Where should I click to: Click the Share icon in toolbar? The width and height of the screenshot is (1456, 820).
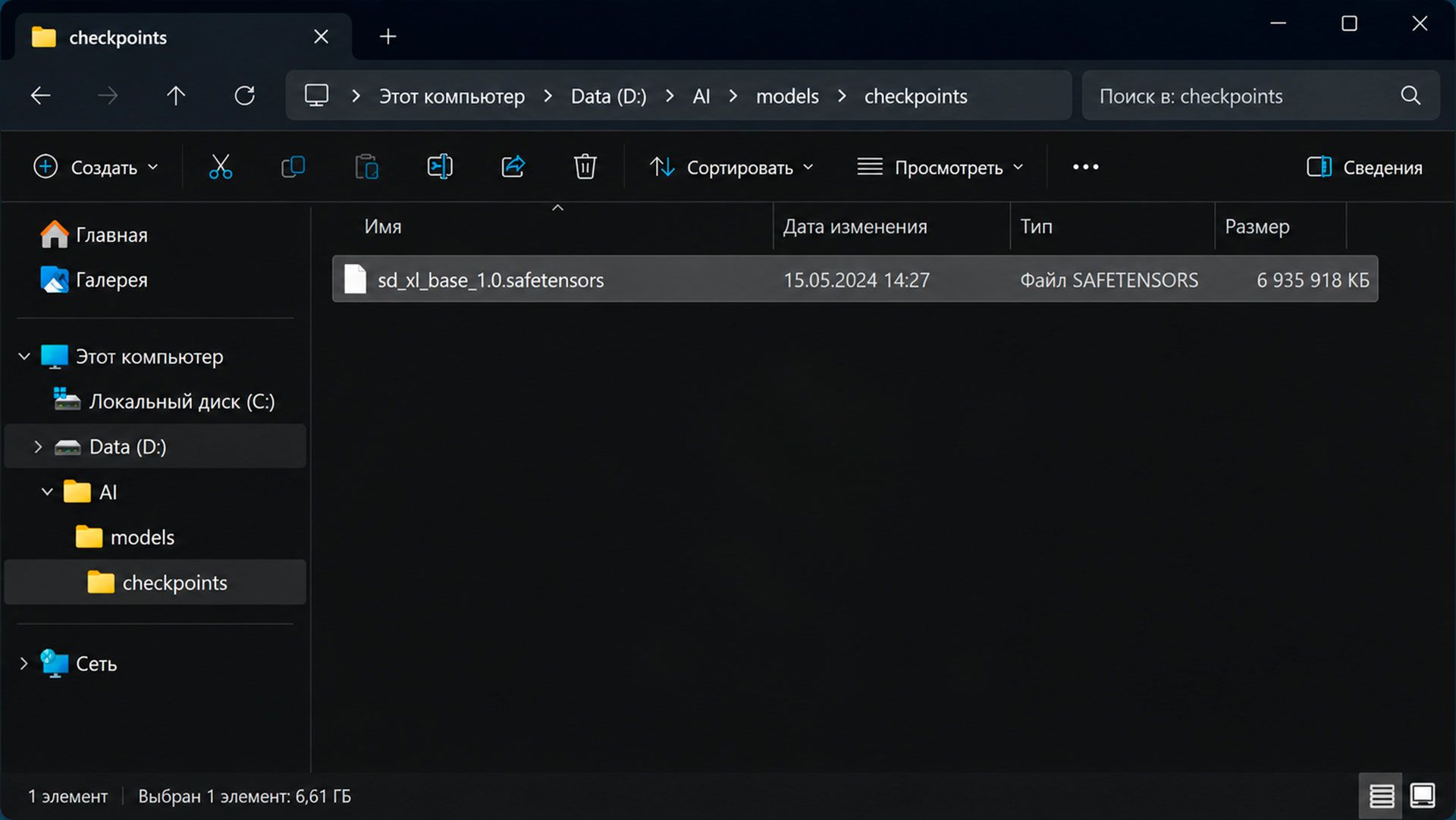(513, 167)
